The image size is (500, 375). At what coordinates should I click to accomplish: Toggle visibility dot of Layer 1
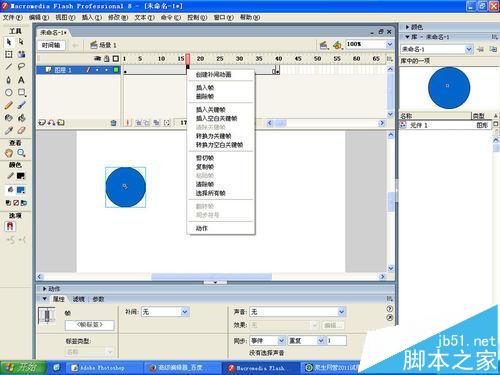point(97,70)
